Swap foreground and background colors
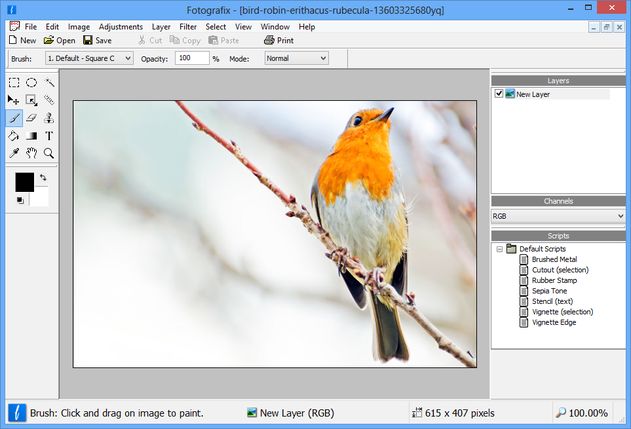 pos(43,178)
